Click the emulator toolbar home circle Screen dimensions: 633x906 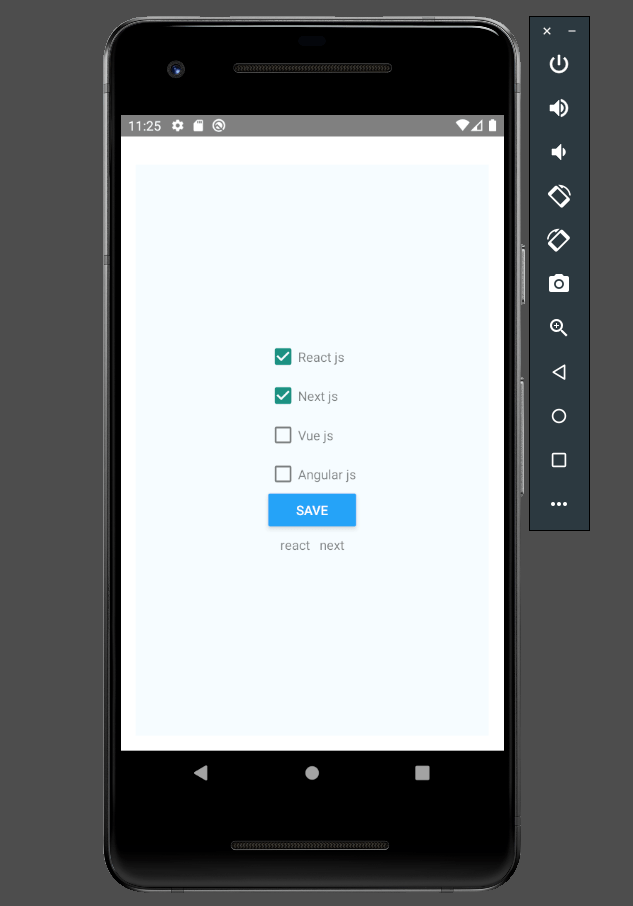558,416
